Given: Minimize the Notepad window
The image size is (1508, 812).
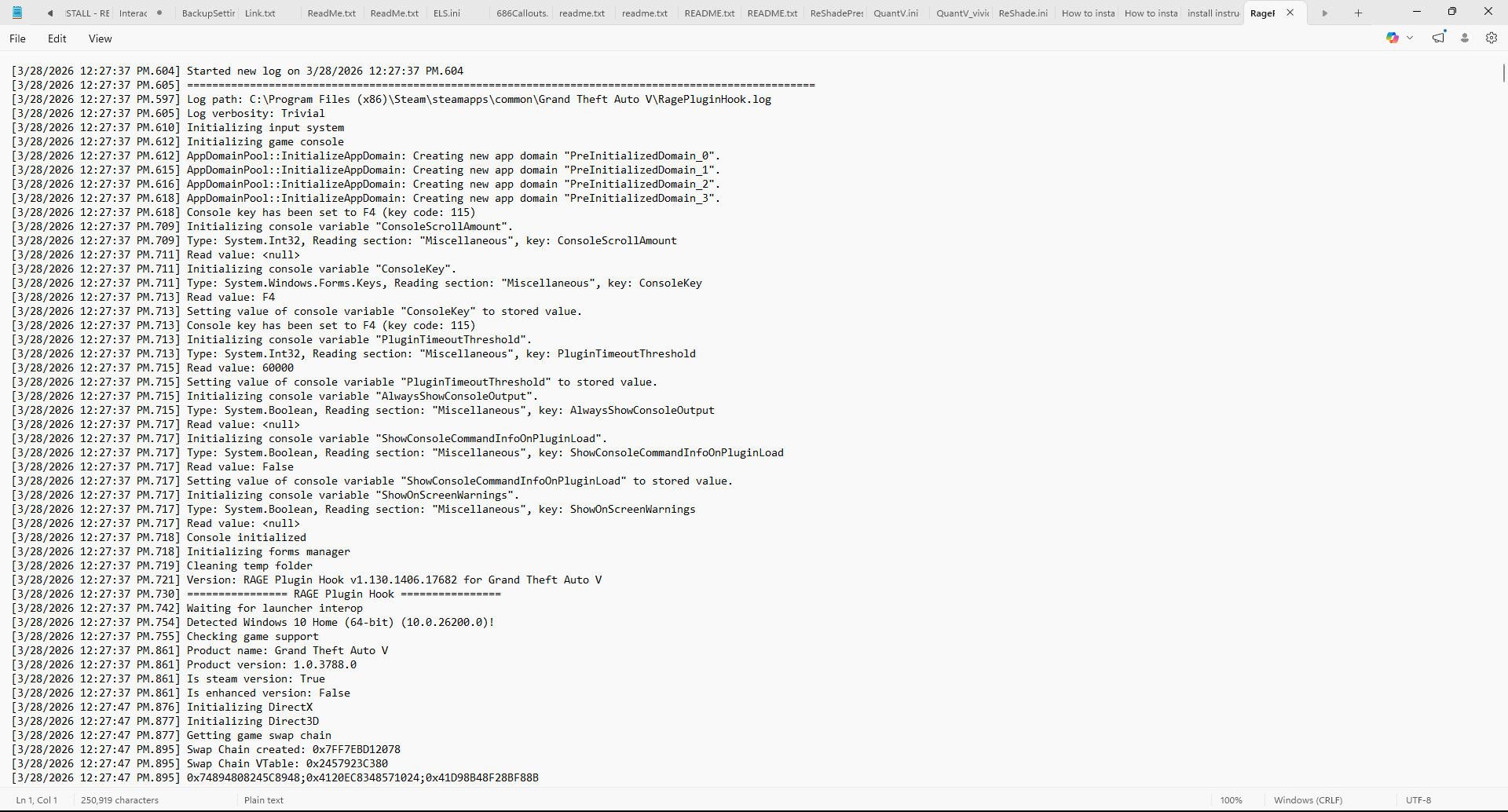Looking at the screenshot, I should [x=1416, y=12].
